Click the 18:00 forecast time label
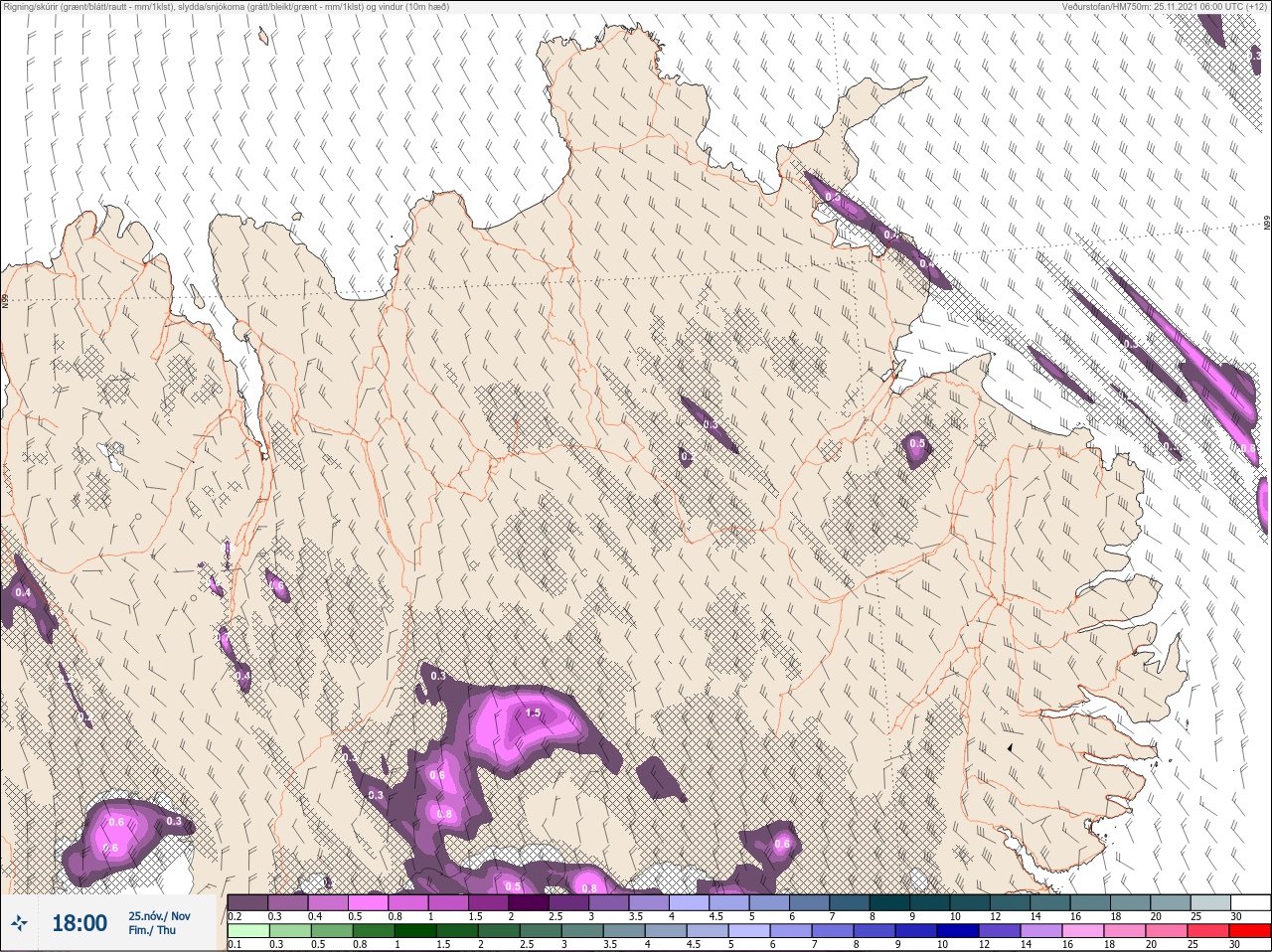Image resolution: width=1272 pixels, height=952 pixels. coord(79,923)
